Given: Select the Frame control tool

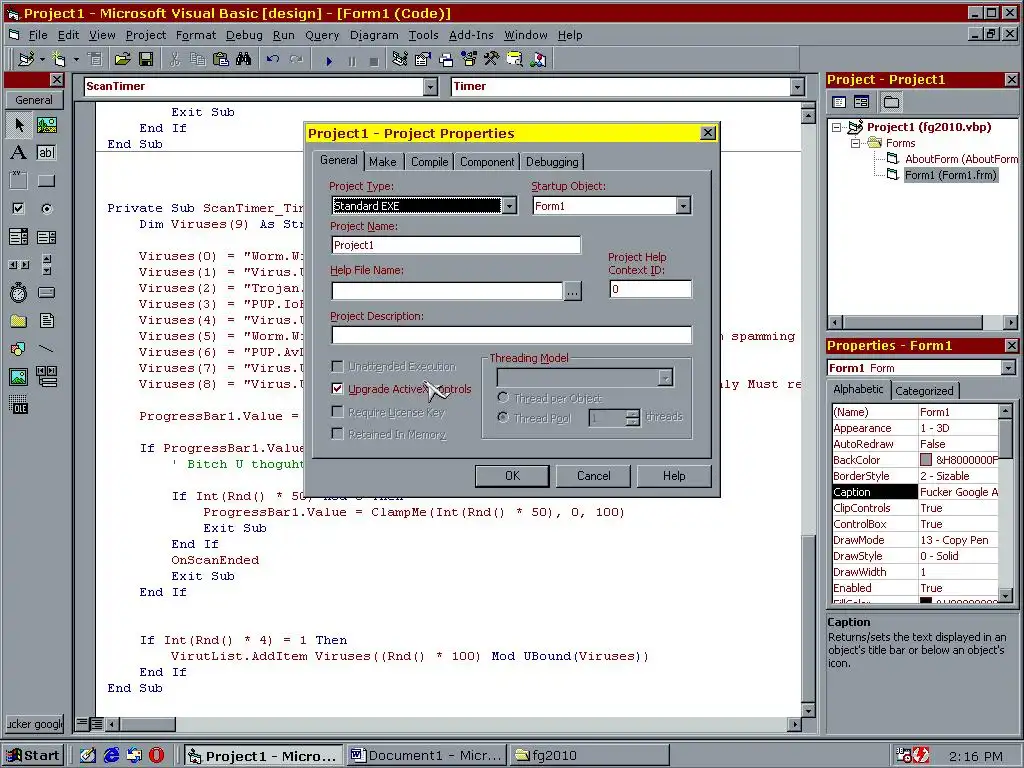Looking at the screenshot, I should point(19,181).
